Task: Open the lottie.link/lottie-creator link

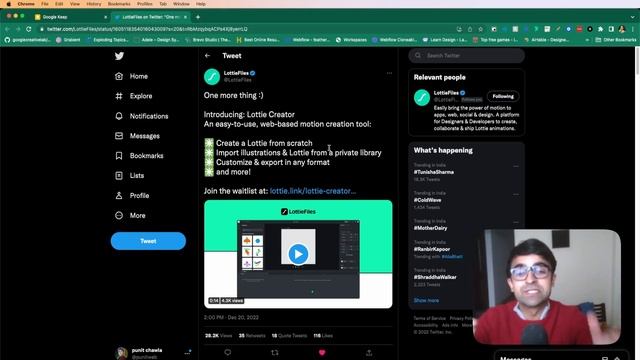Action: (x=313, y=191)
